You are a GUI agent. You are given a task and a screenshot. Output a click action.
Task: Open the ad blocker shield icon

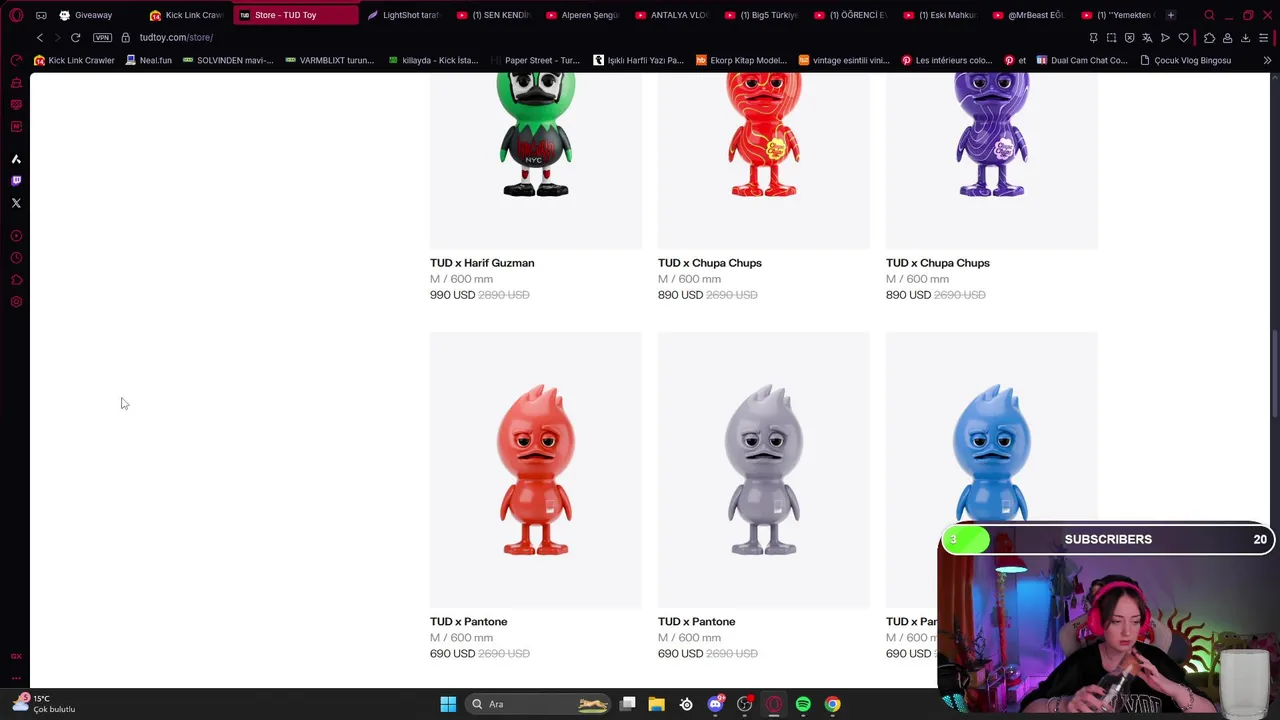point(1129,38)
